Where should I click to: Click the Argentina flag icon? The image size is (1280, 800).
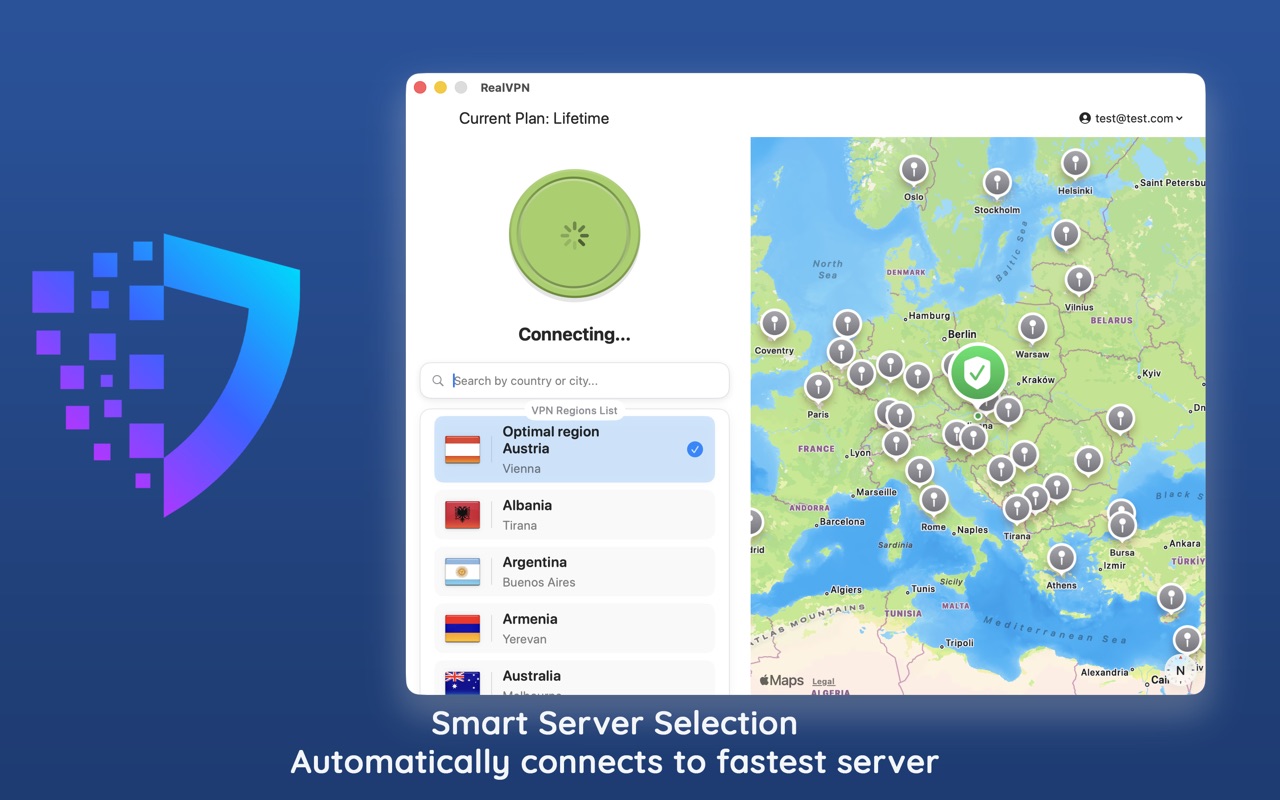tap(463, 571)
